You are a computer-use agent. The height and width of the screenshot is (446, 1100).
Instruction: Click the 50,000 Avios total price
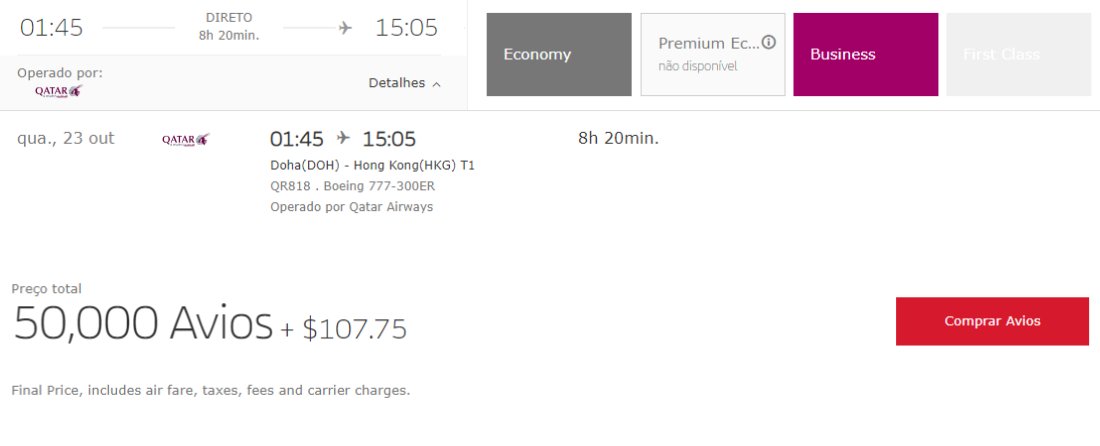coord(143,323)
